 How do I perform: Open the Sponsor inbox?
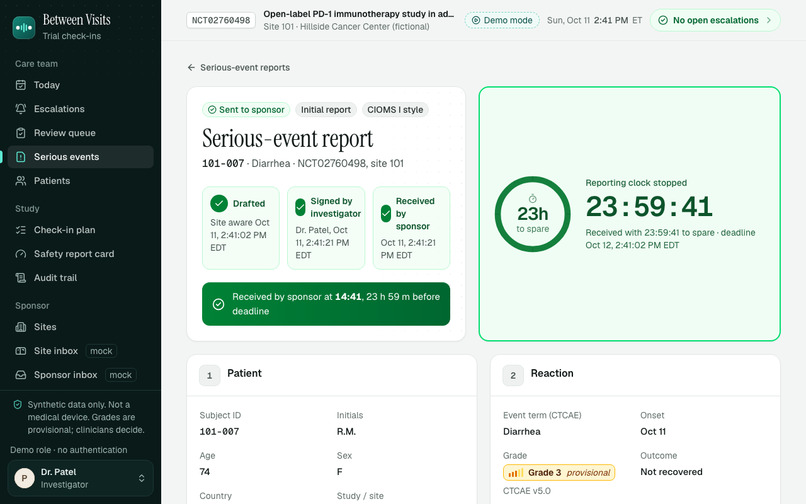click(x=80, y=375)
